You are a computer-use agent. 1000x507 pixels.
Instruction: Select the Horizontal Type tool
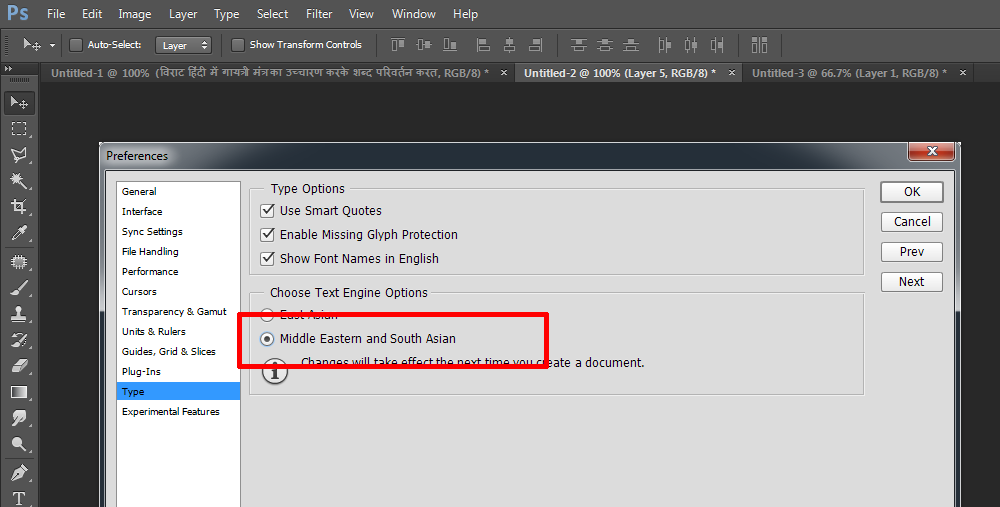pyautogui.click(x=19, y=498)
